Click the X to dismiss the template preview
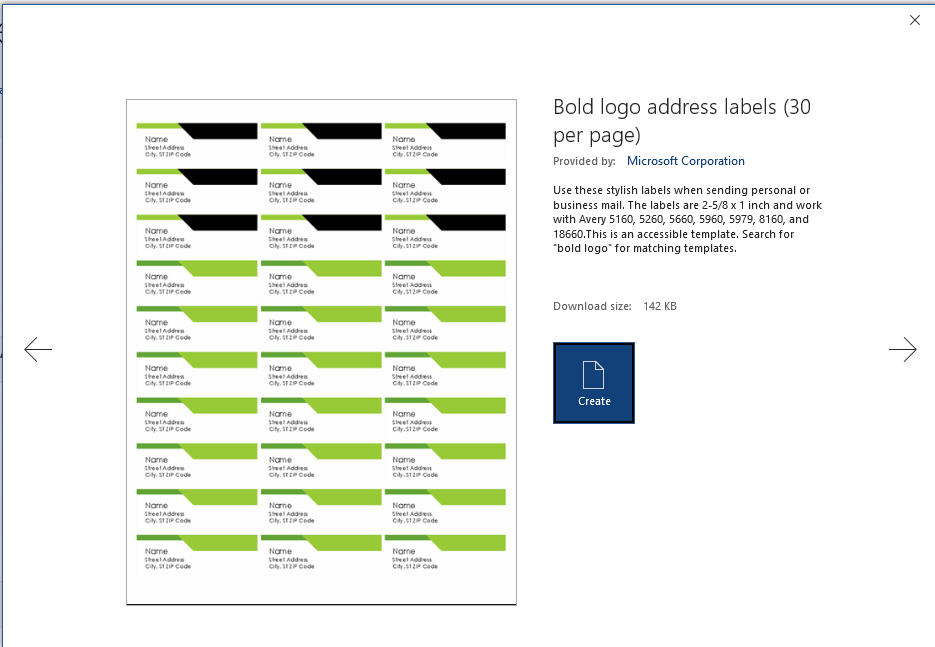 coord(914,19)
